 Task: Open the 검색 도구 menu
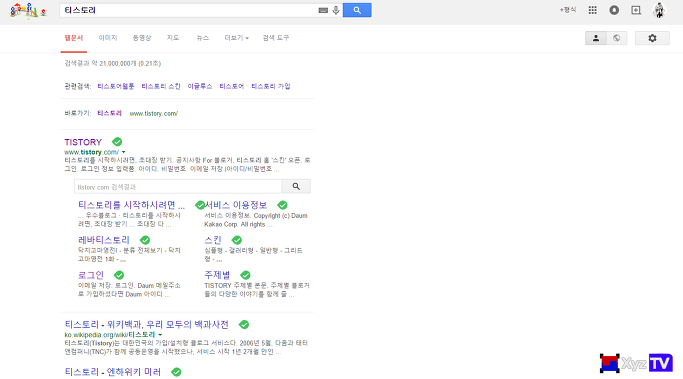(x=276, y=38)
